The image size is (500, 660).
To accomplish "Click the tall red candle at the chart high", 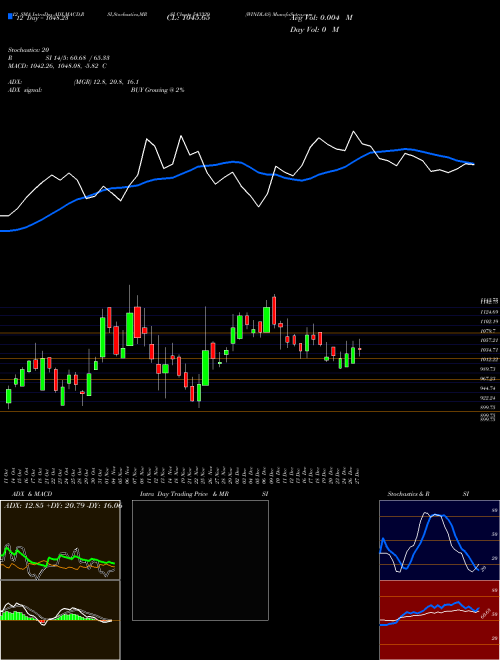I will tap(274, 311).
